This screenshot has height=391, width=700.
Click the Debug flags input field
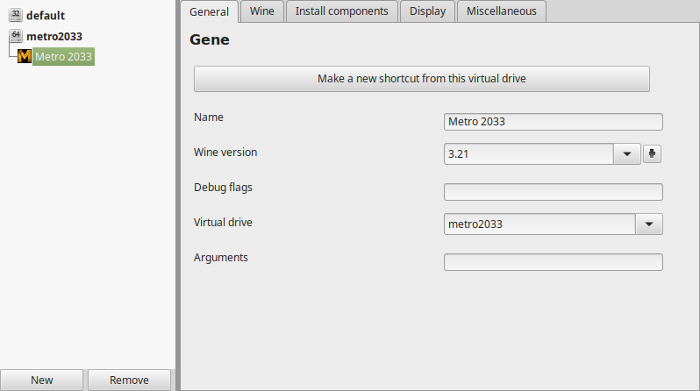pyautogui.click(x=553, y=192)
